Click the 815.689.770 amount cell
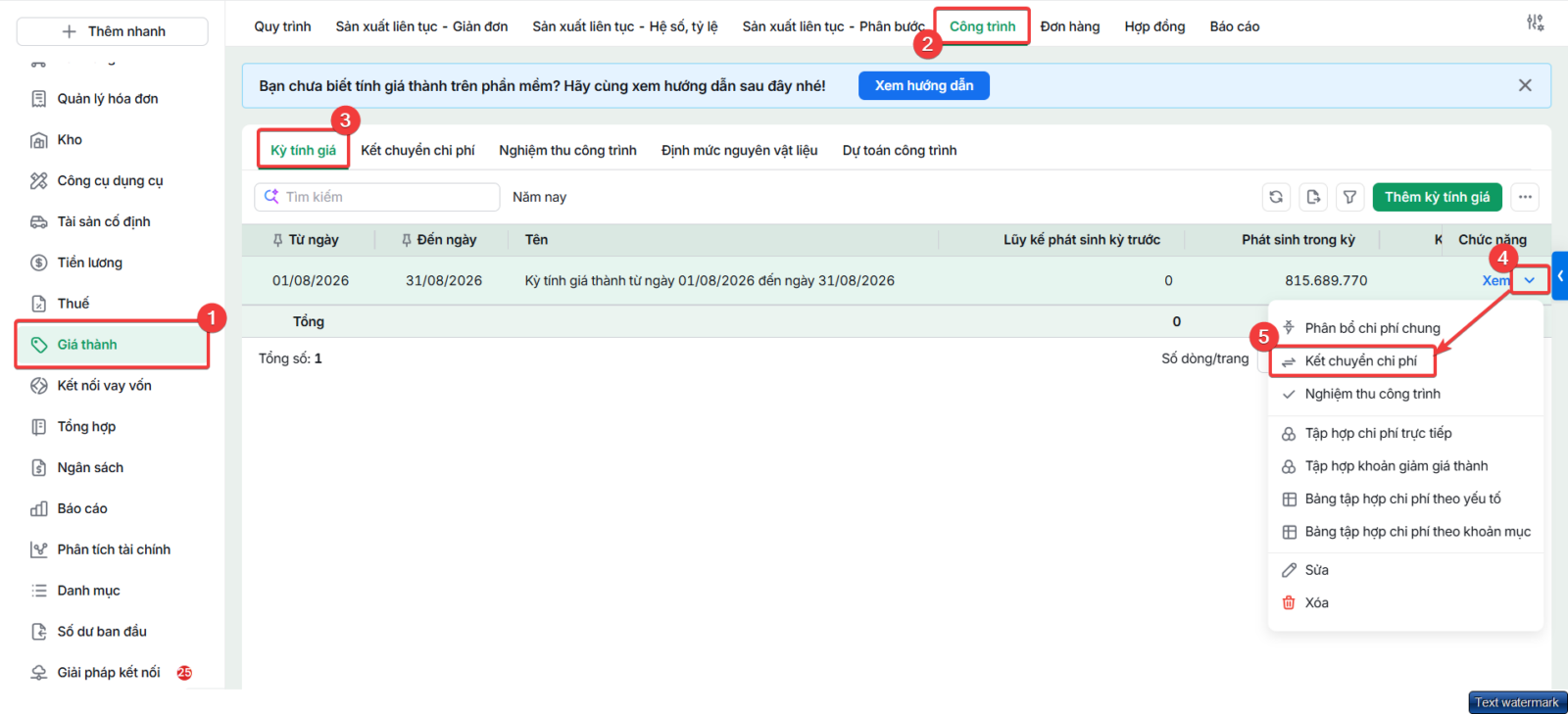1568x714 pixels. (x=1326, y=280)
